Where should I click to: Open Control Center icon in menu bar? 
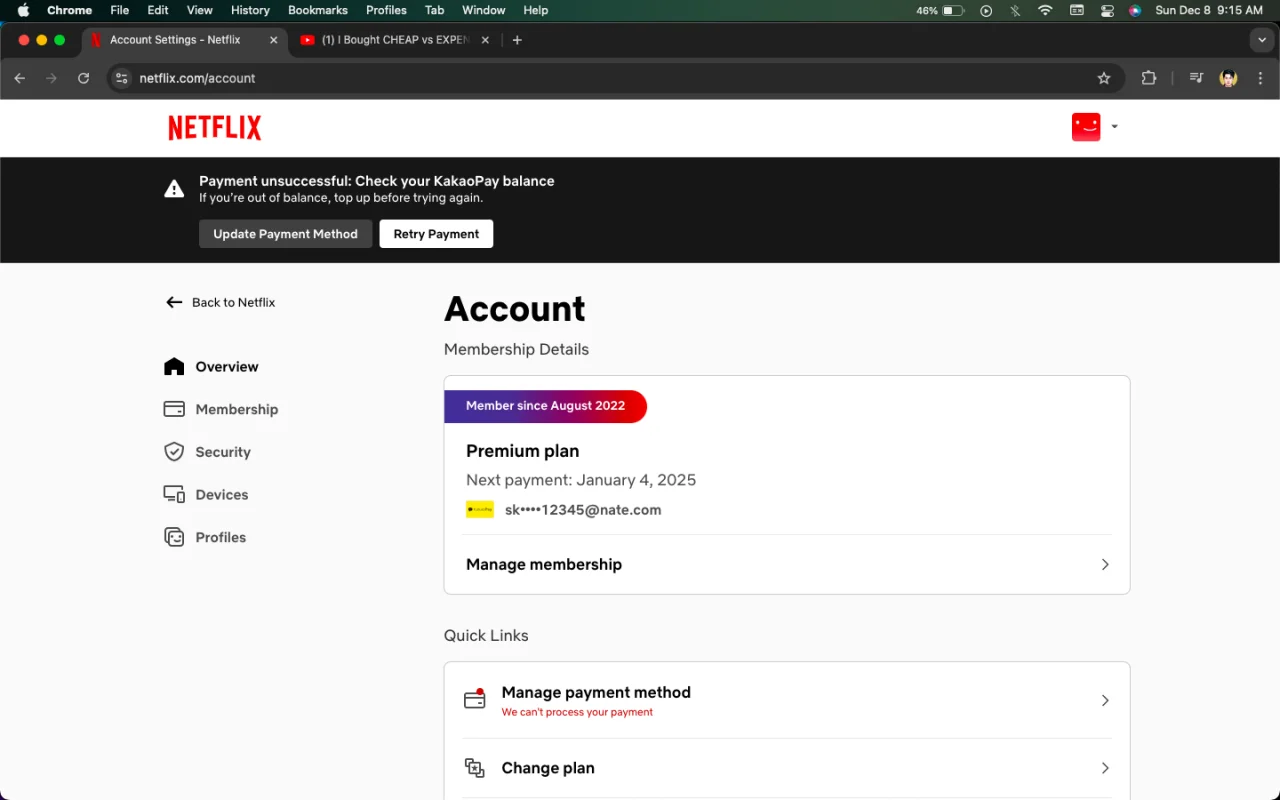coord(1107,10)
